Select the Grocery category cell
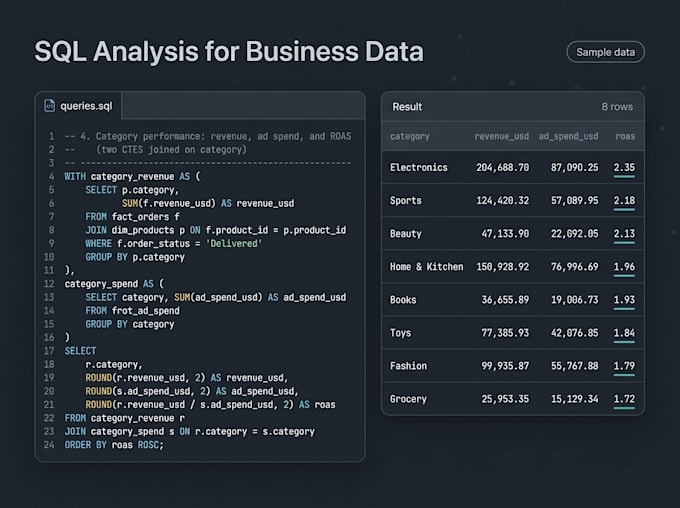Screen dimensions: 680x508 click(x=408, y=399)
